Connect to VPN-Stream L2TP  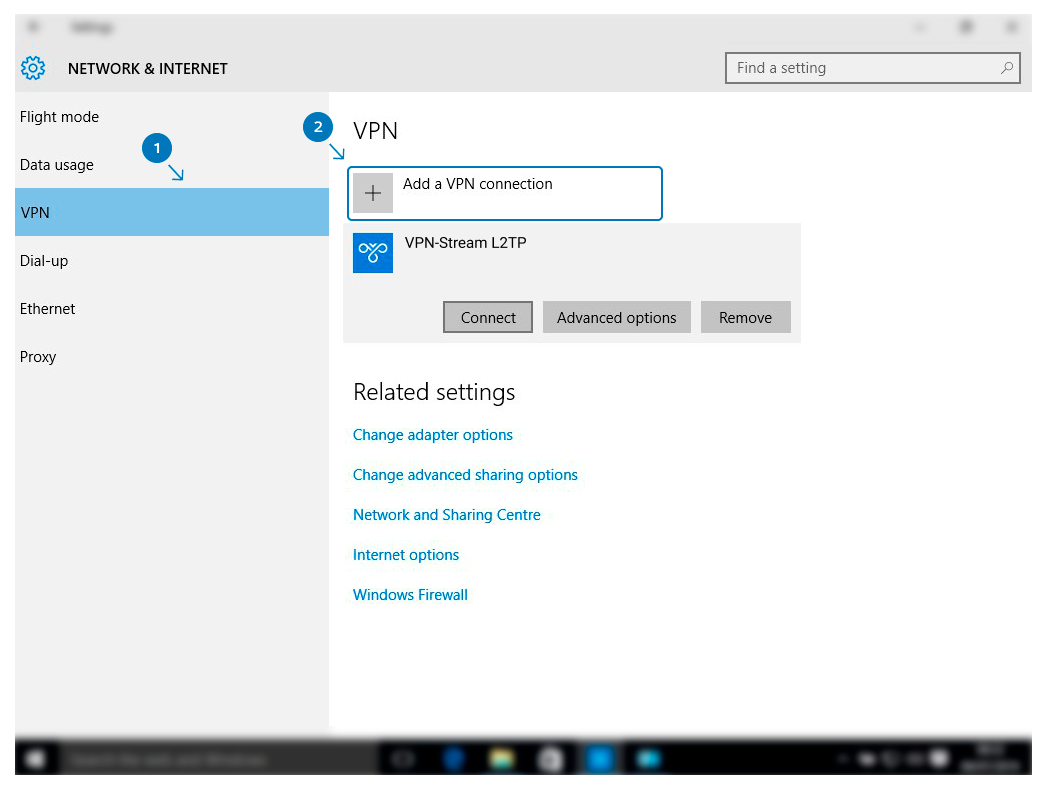tap(488, 317)
